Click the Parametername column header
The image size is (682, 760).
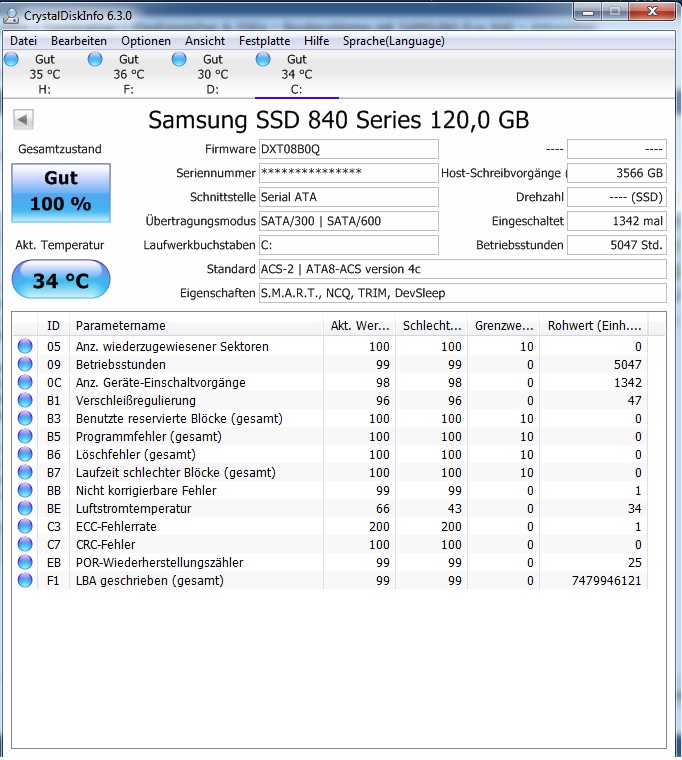196,325
